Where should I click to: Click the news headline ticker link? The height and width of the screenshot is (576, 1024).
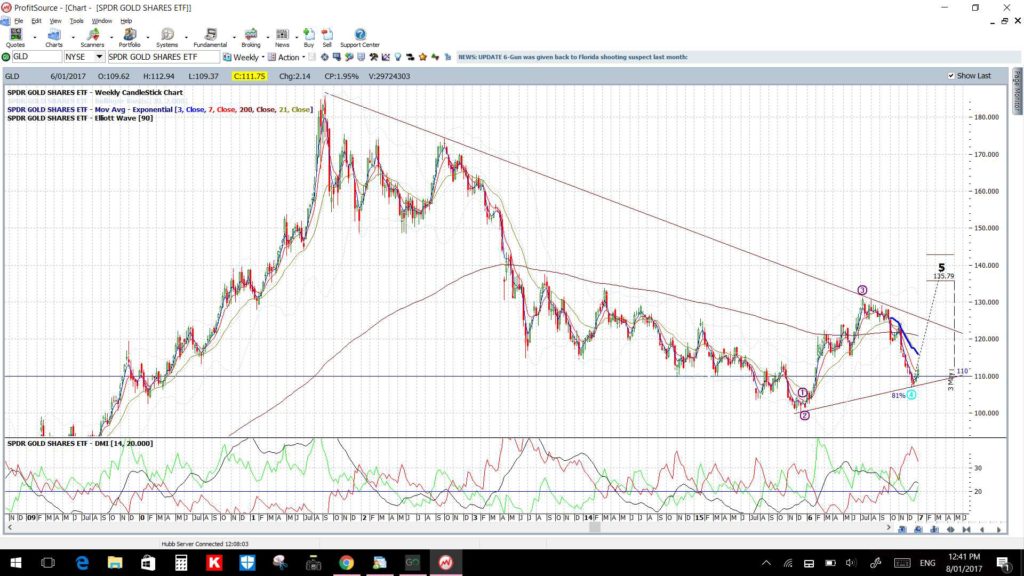(x=573, y=57)
